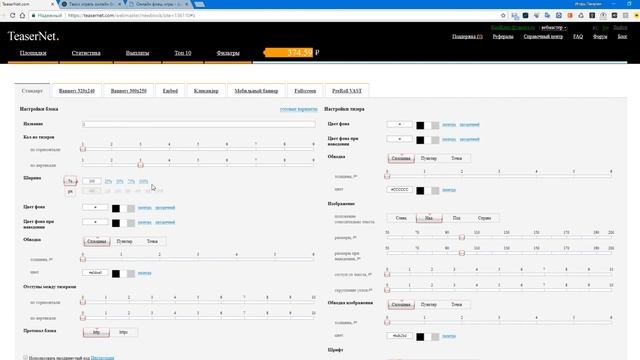Choose http for Протокол блока

pyautogui.click(x=96, y=332)
